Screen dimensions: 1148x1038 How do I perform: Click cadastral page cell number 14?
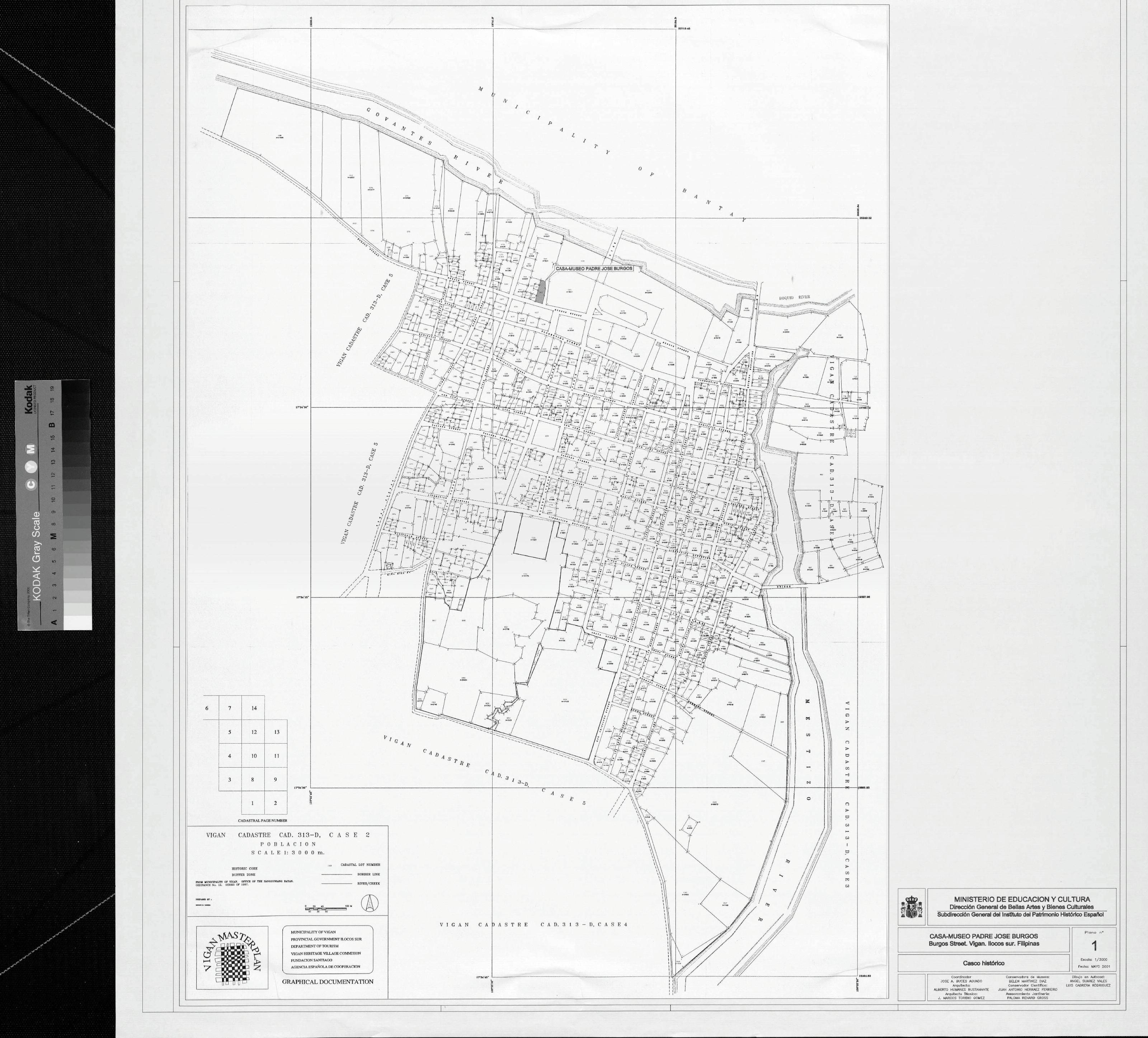pos(254,708)
